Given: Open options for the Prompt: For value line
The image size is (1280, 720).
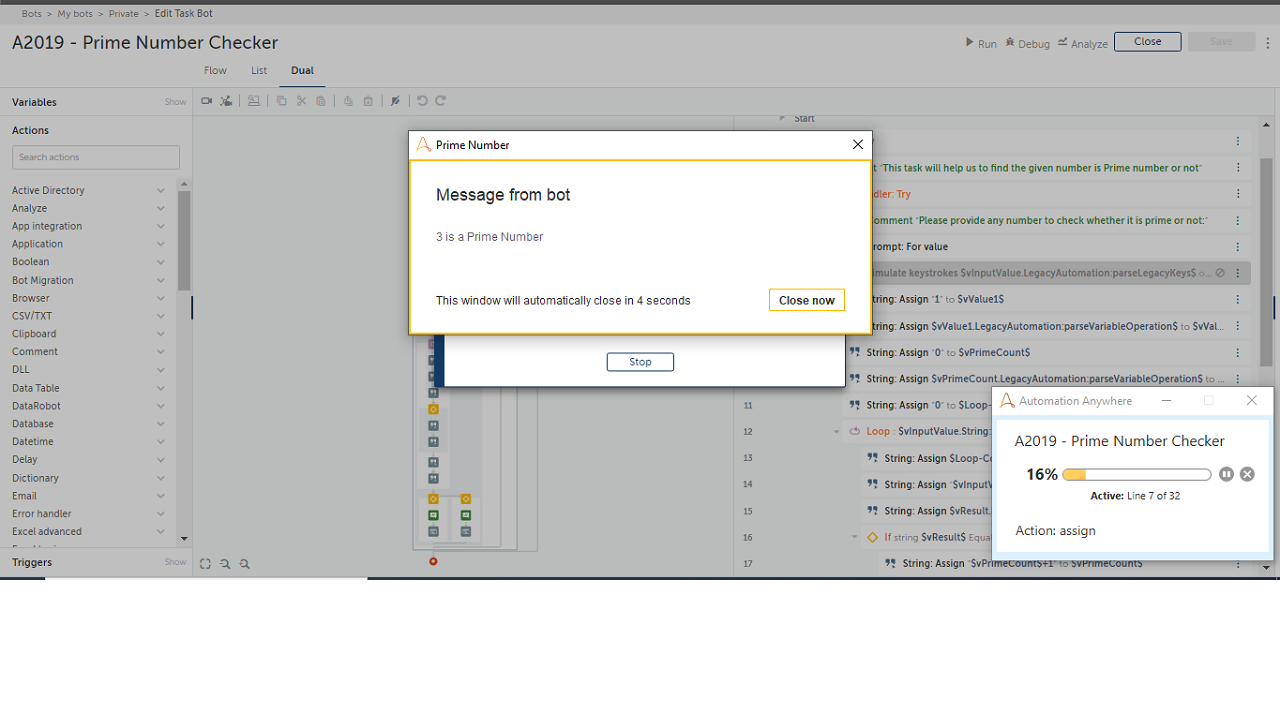Looking at the screenshot, I should (1238, 247).
